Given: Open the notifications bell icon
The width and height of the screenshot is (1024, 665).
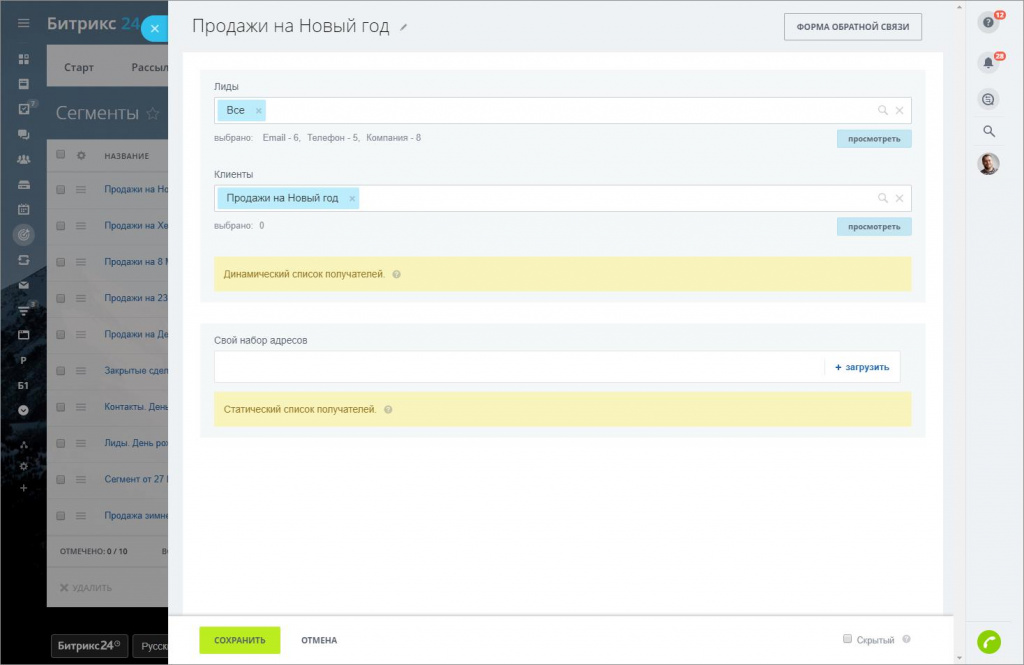Looking at the screenshot, I should pos(988,63).
